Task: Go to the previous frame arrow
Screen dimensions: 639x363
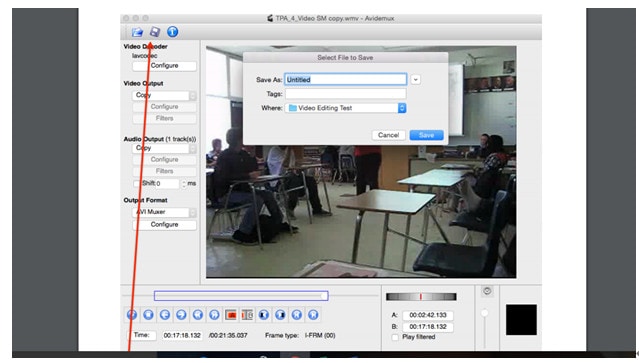Action: pos(165,315)
